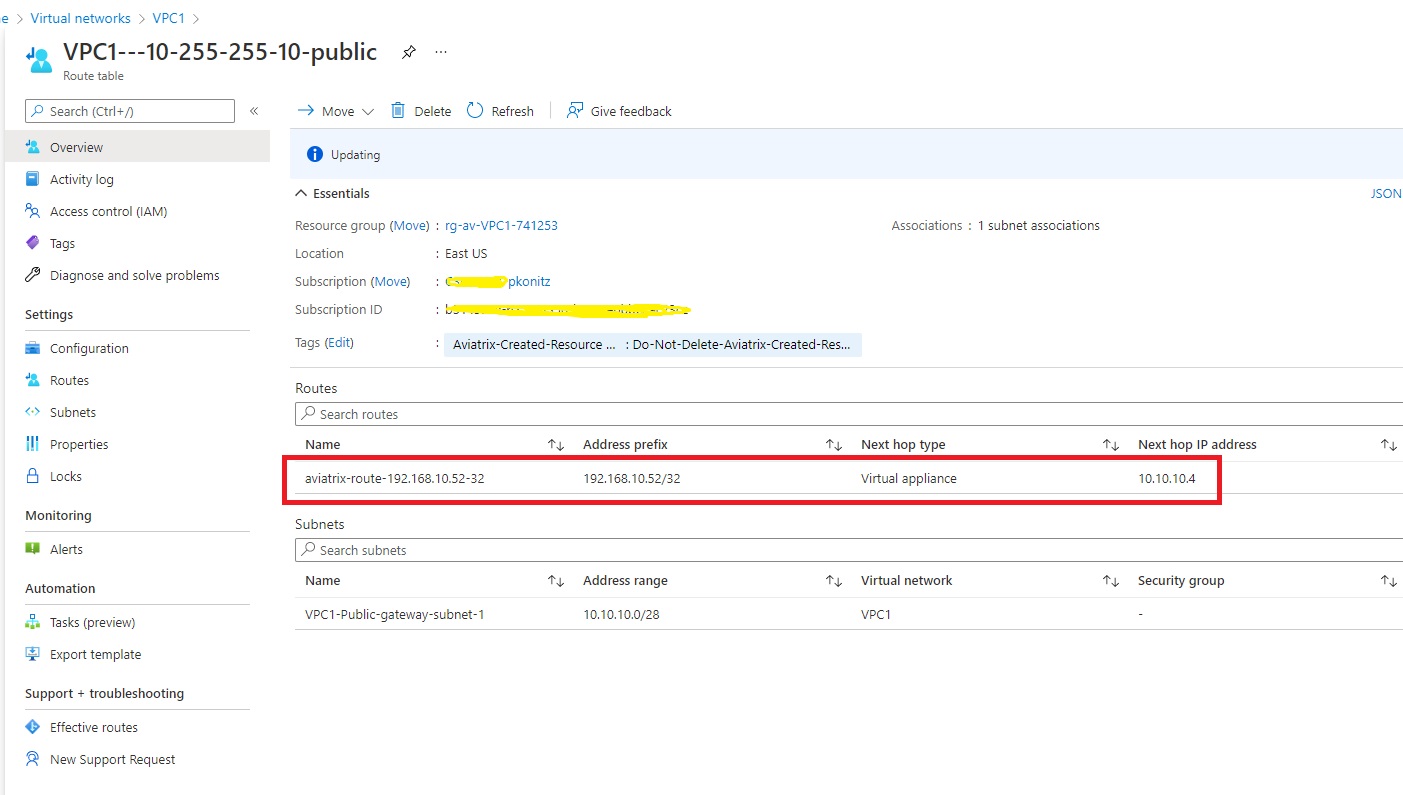Click the Aviatrix-Created-Resource tag chip
Image resolution: width=1403 pixels, height=795 pixels.
click(653, 344)
